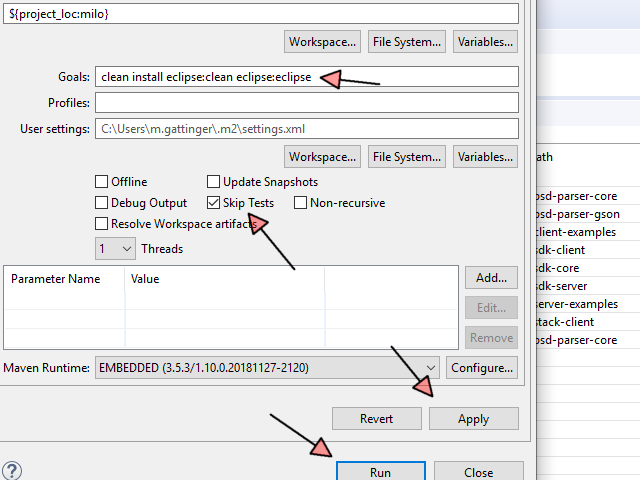Click the Edit... parameter button

tap(491, 308)
